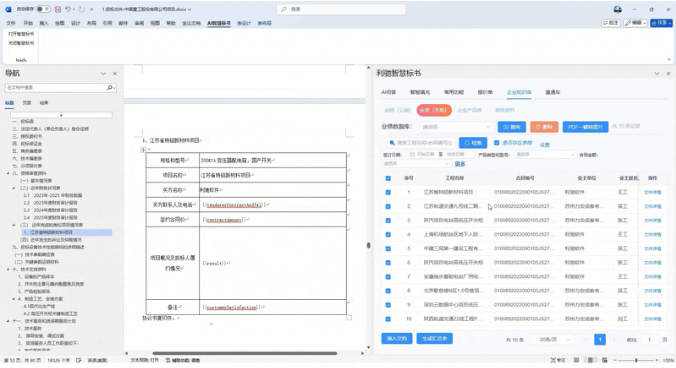The width and height of the screenshot is (676, 368).
Task: Close the 利驰智慧标书 pane
Action: click(668, 74)
